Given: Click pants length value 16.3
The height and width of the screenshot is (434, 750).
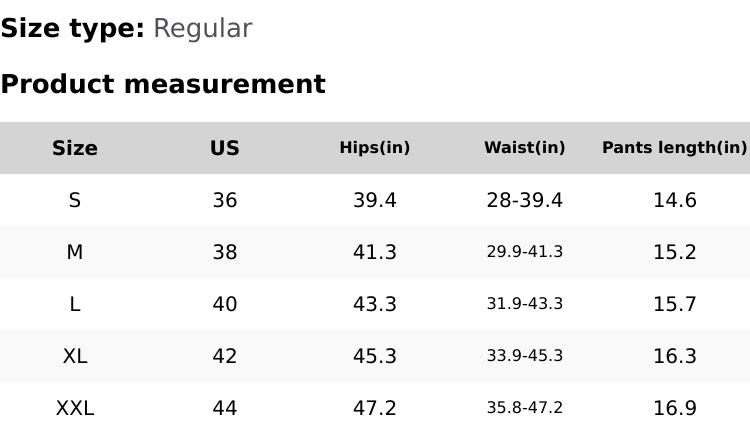Looking at the screenshot, I should click(674, 356).
